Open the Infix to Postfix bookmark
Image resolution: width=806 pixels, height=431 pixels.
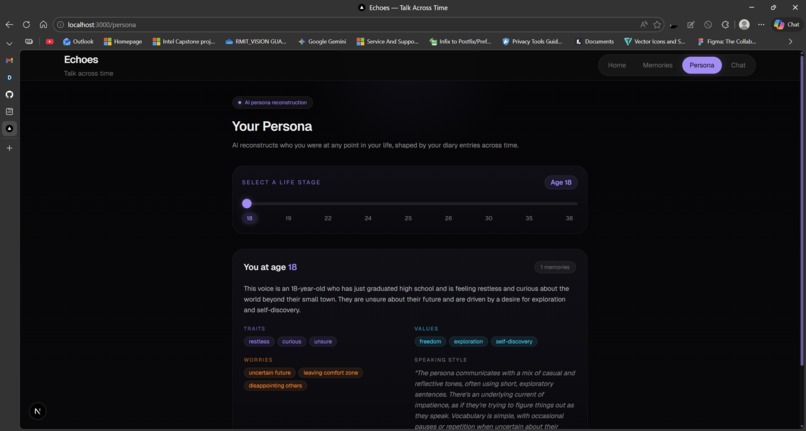pyautogui.click(x=461, y=42)
